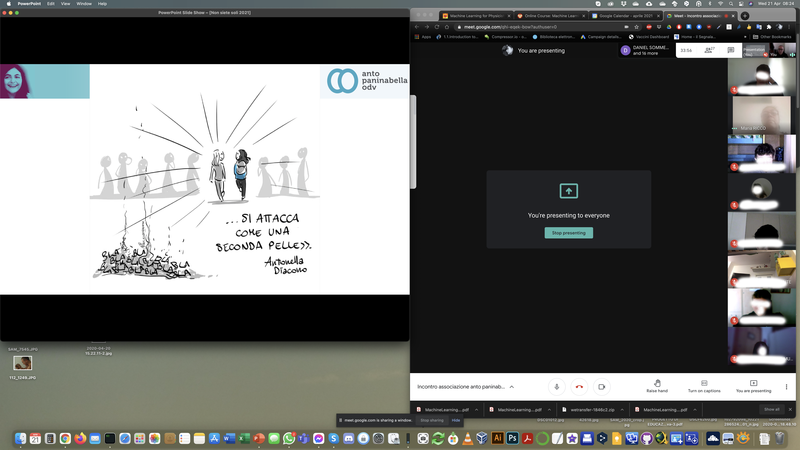Image resolution: width=800 pixels, height=450 pixels.
Task: Open Safari from Dock
Action: click(124, 438)
